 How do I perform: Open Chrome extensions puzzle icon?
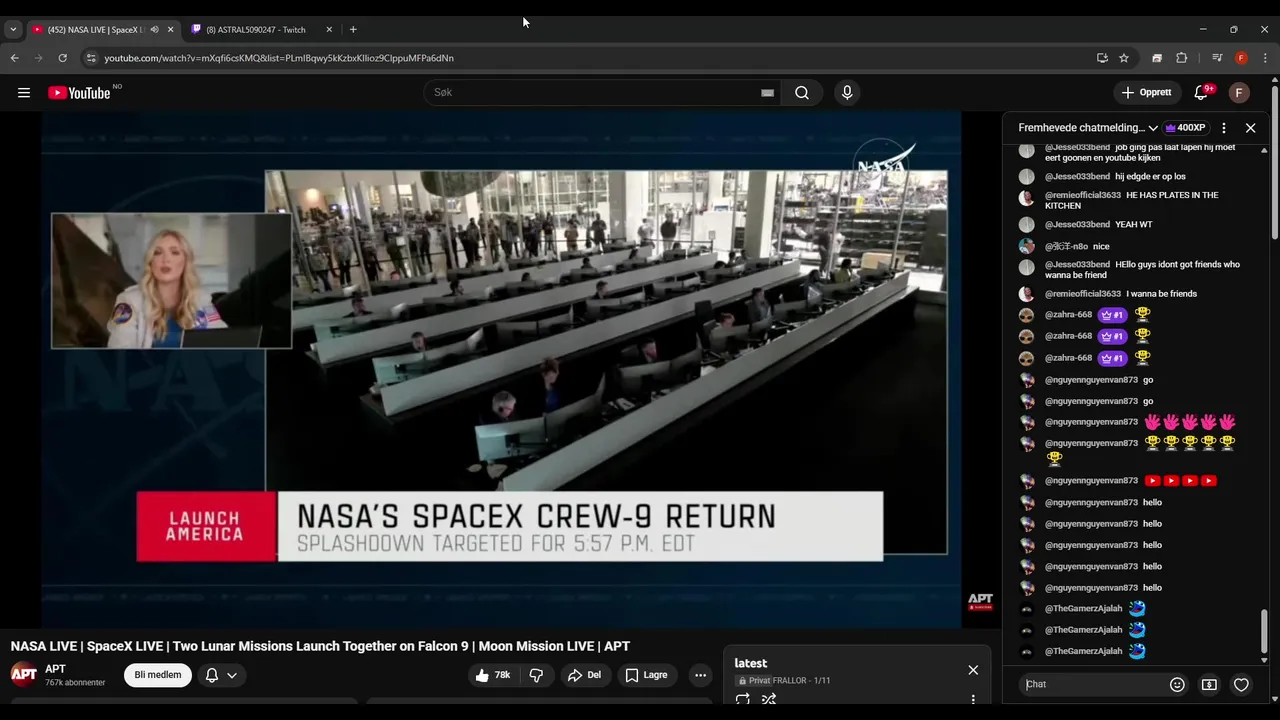[x=1181, y=58]
